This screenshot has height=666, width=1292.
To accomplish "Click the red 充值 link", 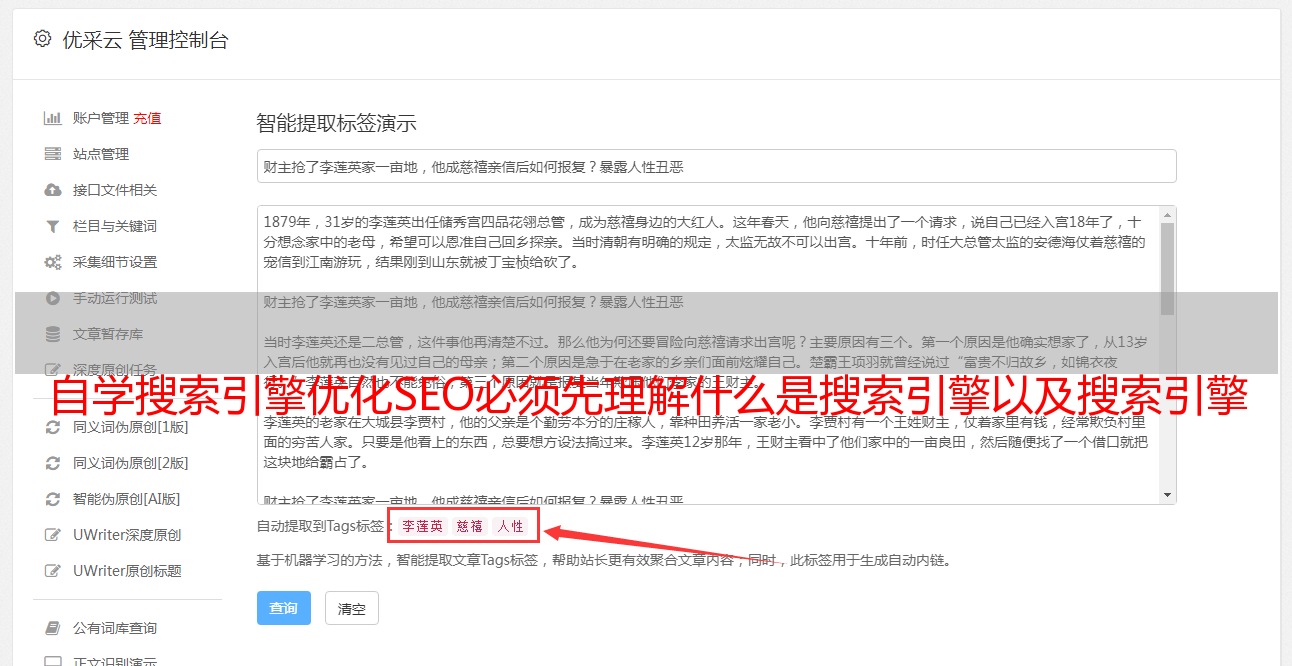I will click(147, 118).
